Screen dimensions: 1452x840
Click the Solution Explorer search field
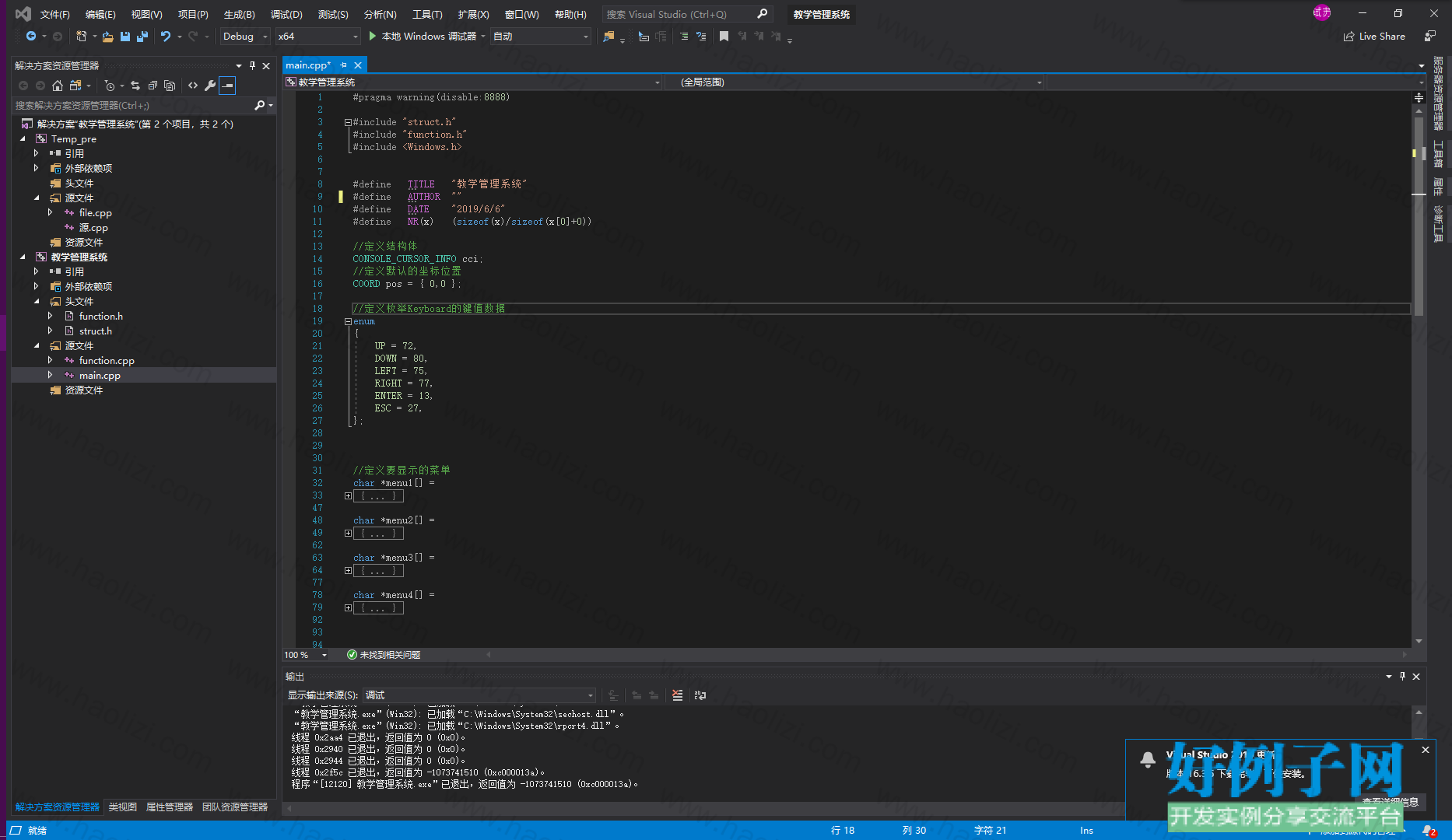point(132,105)
